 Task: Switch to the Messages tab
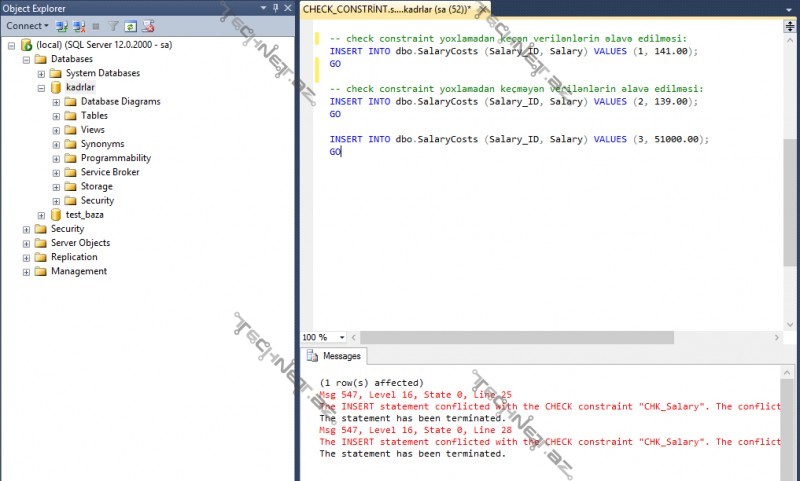335,356
